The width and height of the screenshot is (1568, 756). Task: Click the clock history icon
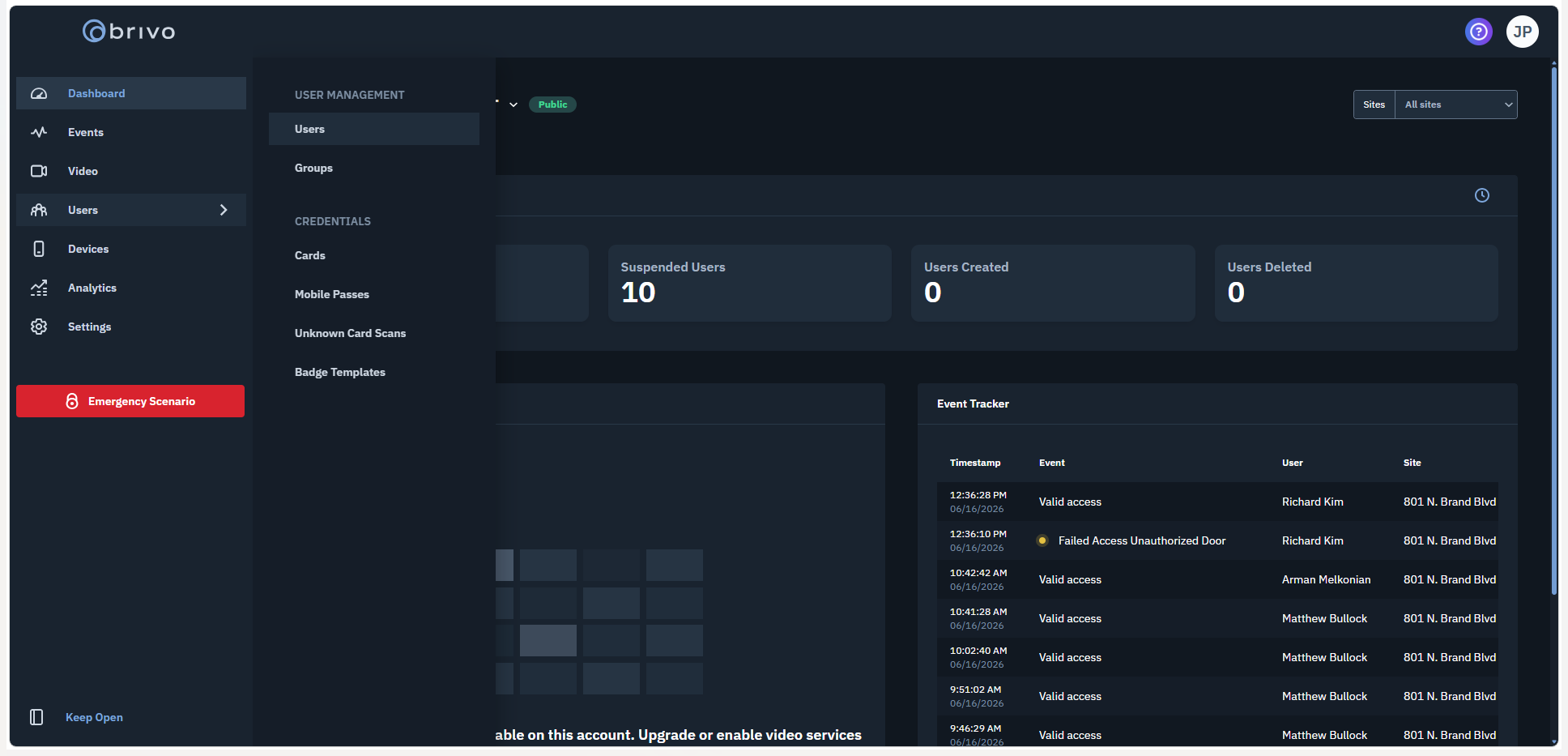pos(1482,195)
